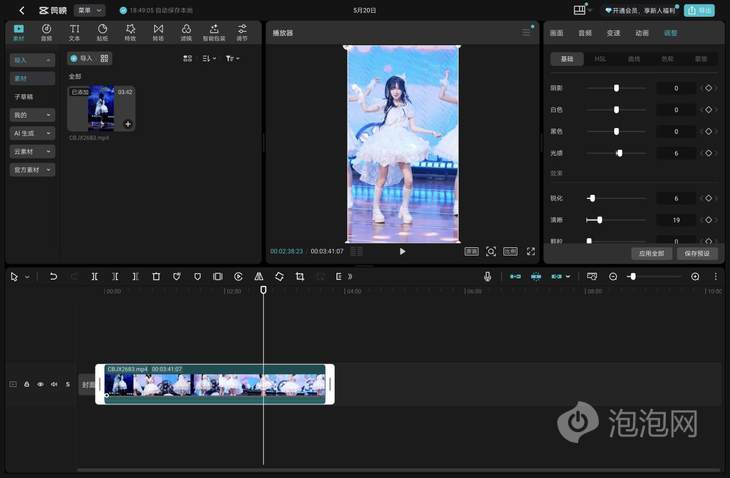This screenshot has height=478, width=730.
Task: Click the 保存预设 save preset button
Action: [697, 254]
